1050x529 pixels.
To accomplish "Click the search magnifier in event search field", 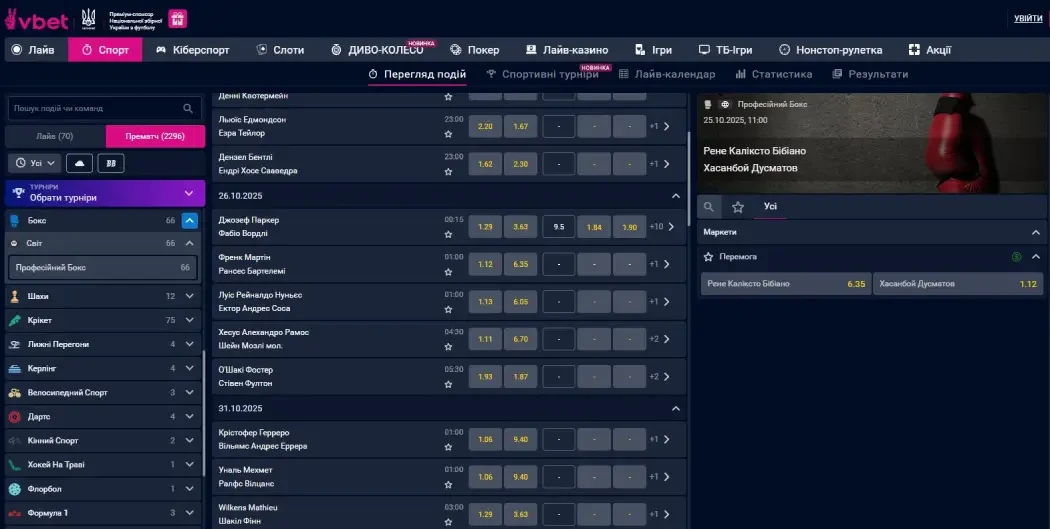I will pos(188,108).
